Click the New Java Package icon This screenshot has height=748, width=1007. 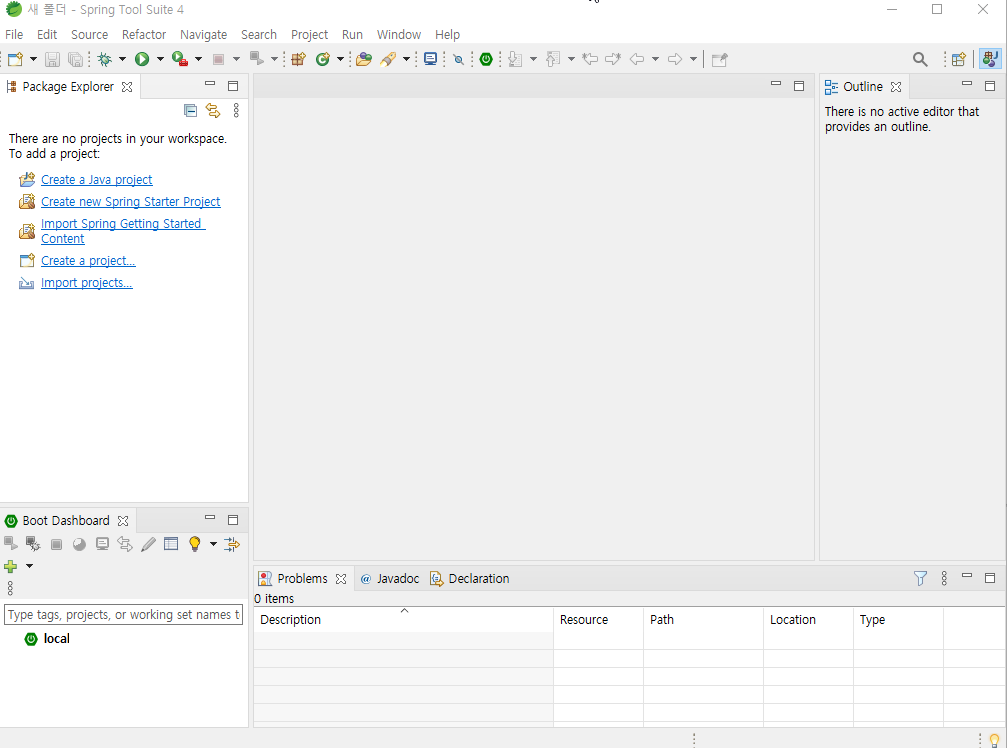click(298, 60)
